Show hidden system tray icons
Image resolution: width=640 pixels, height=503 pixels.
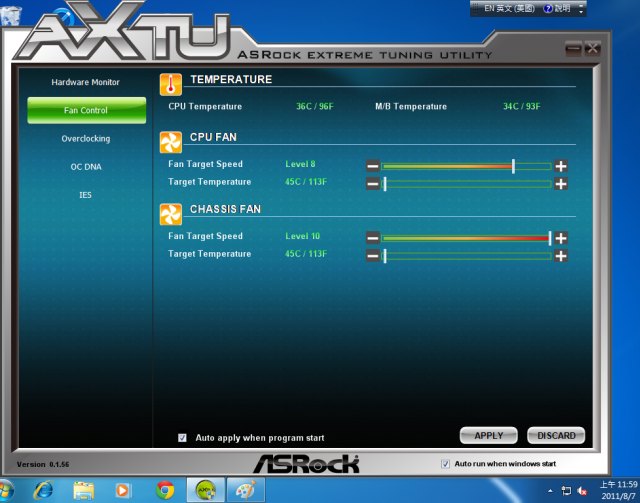pyautogui.click(x=550, y=491)
